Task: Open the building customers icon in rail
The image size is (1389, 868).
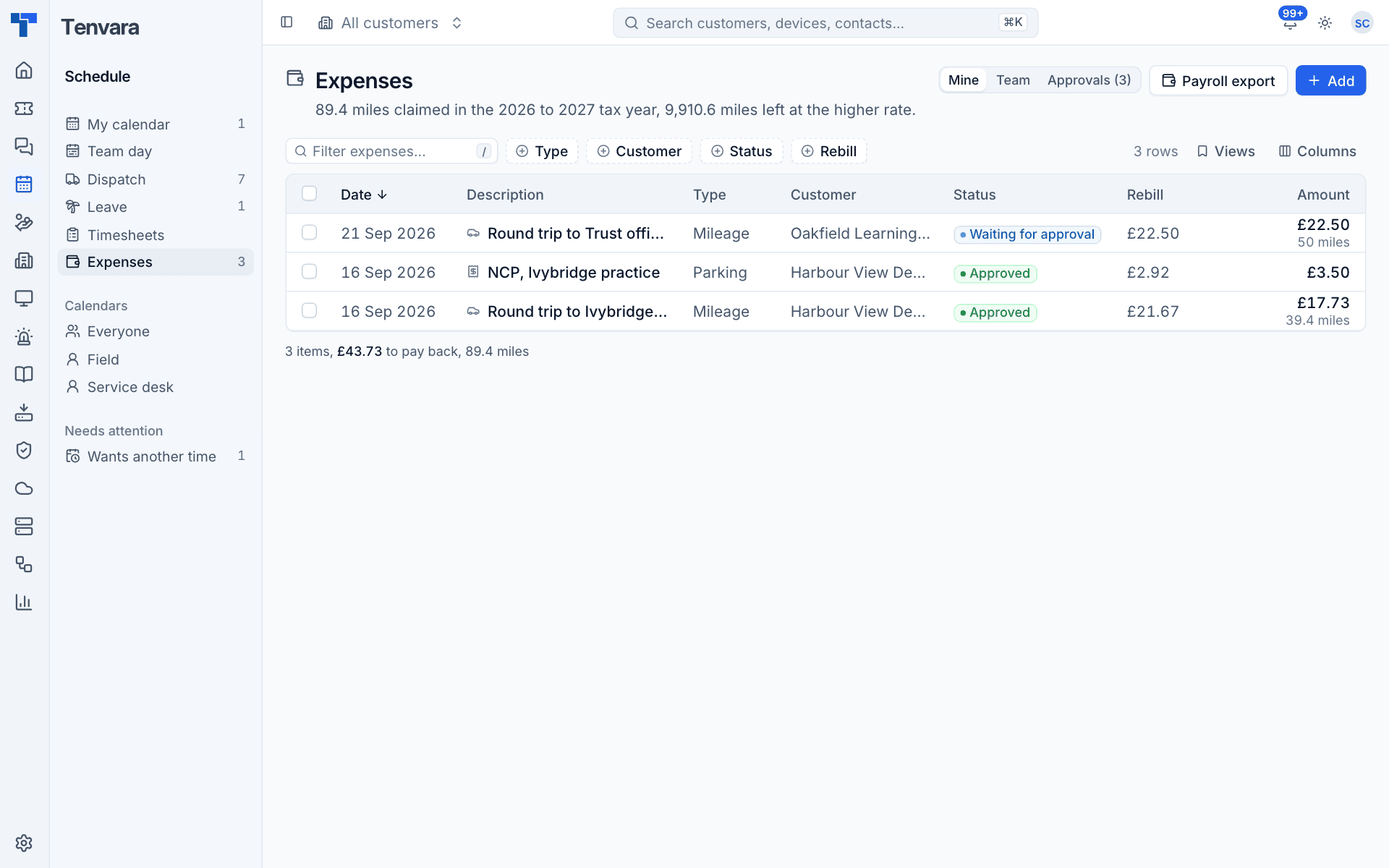Action: (24, 260)
